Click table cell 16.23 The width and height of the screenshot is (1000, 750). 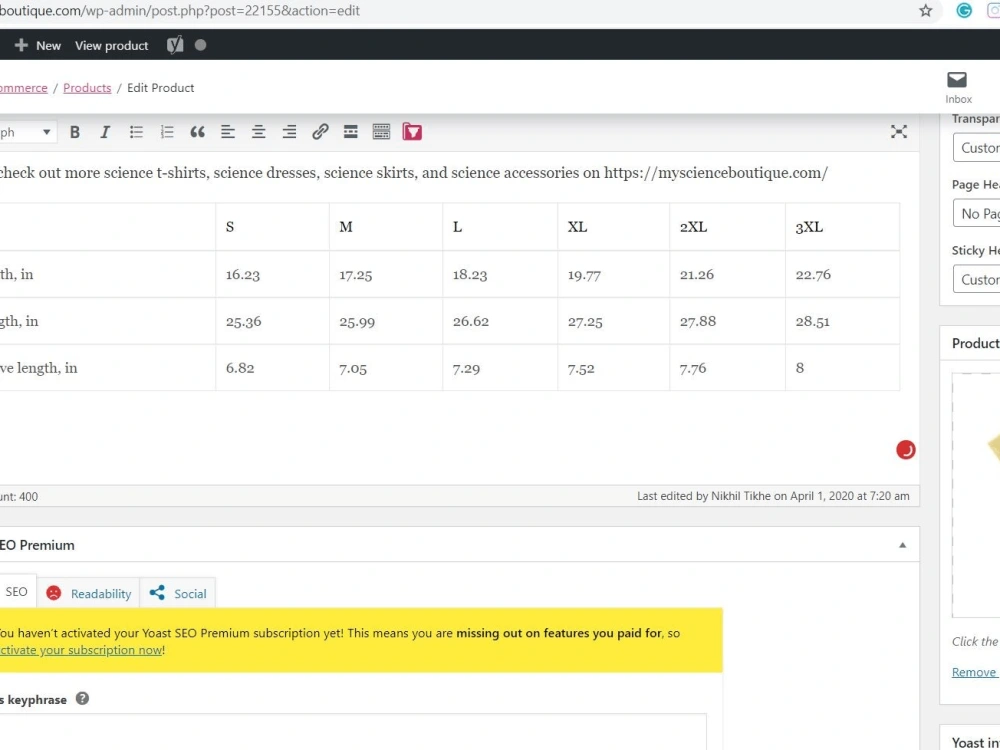(272, 274)
